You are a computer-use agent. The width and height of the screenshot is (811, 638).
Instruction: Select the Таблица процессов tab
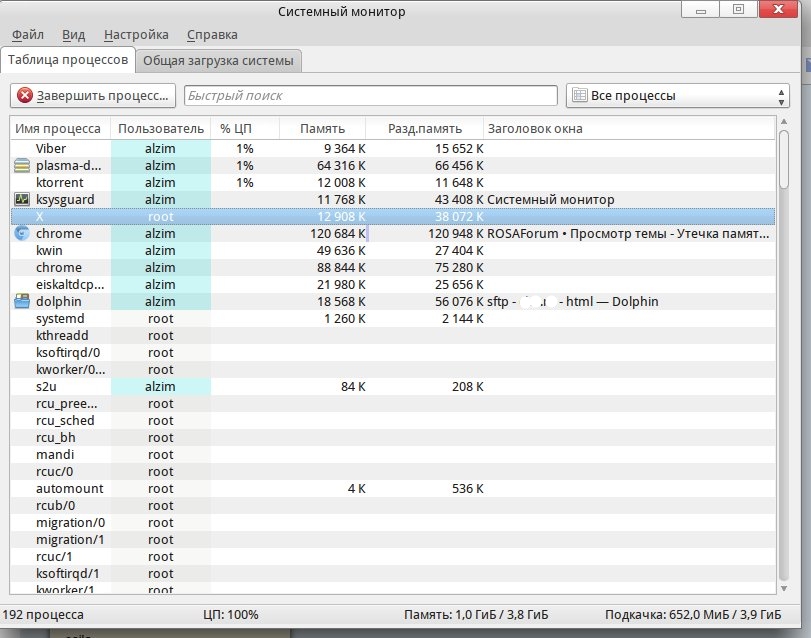[68, 61]
